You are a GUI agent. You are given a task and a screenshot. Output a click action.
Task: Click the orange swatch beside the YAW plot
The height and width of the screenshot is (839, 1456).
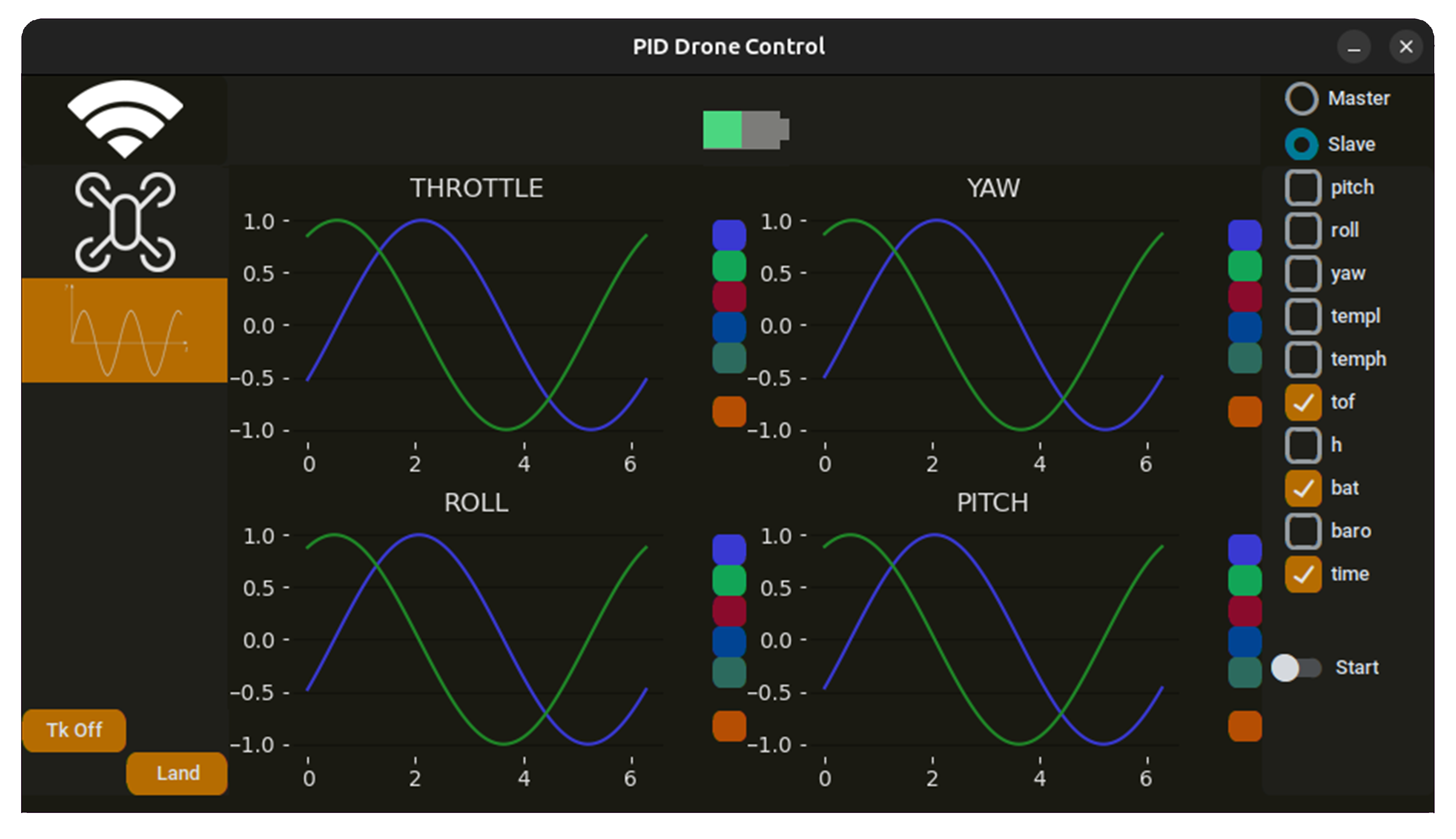[1244, 411]
